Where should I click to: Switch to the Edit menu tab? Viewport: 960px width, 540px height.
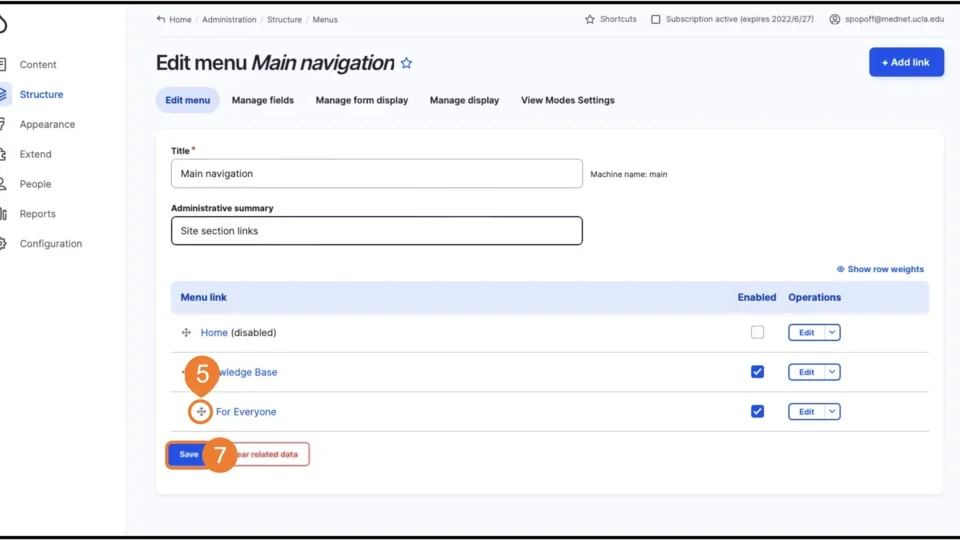tap(187, 100)
